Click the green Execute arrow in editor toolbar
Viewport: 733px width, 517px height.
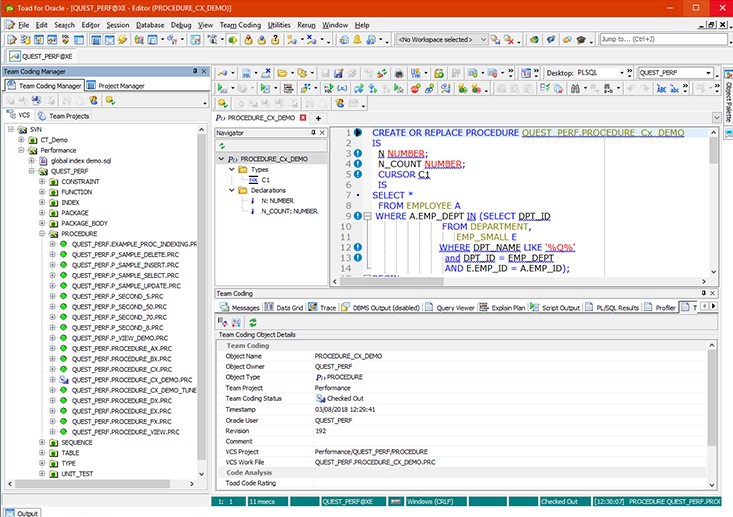(222, 88)
